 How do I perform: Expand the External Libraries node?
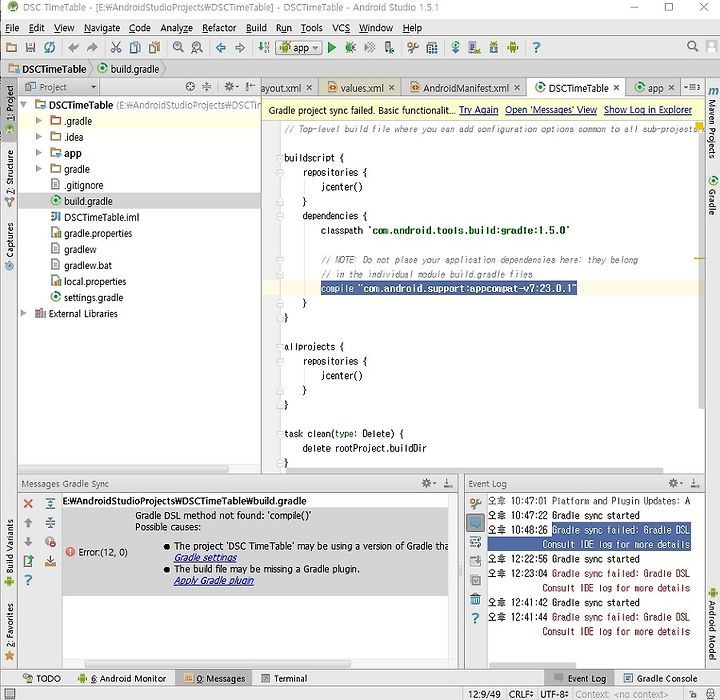point(23,313)
